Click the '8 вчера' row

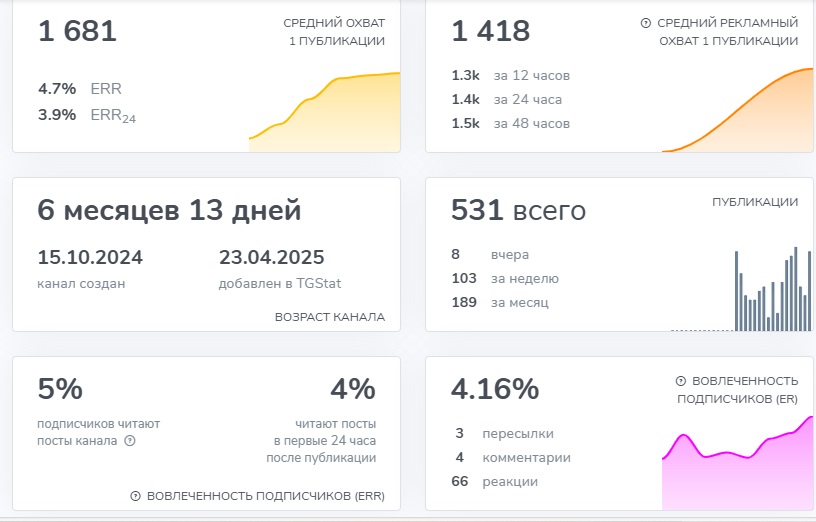[x=490, y=254]
